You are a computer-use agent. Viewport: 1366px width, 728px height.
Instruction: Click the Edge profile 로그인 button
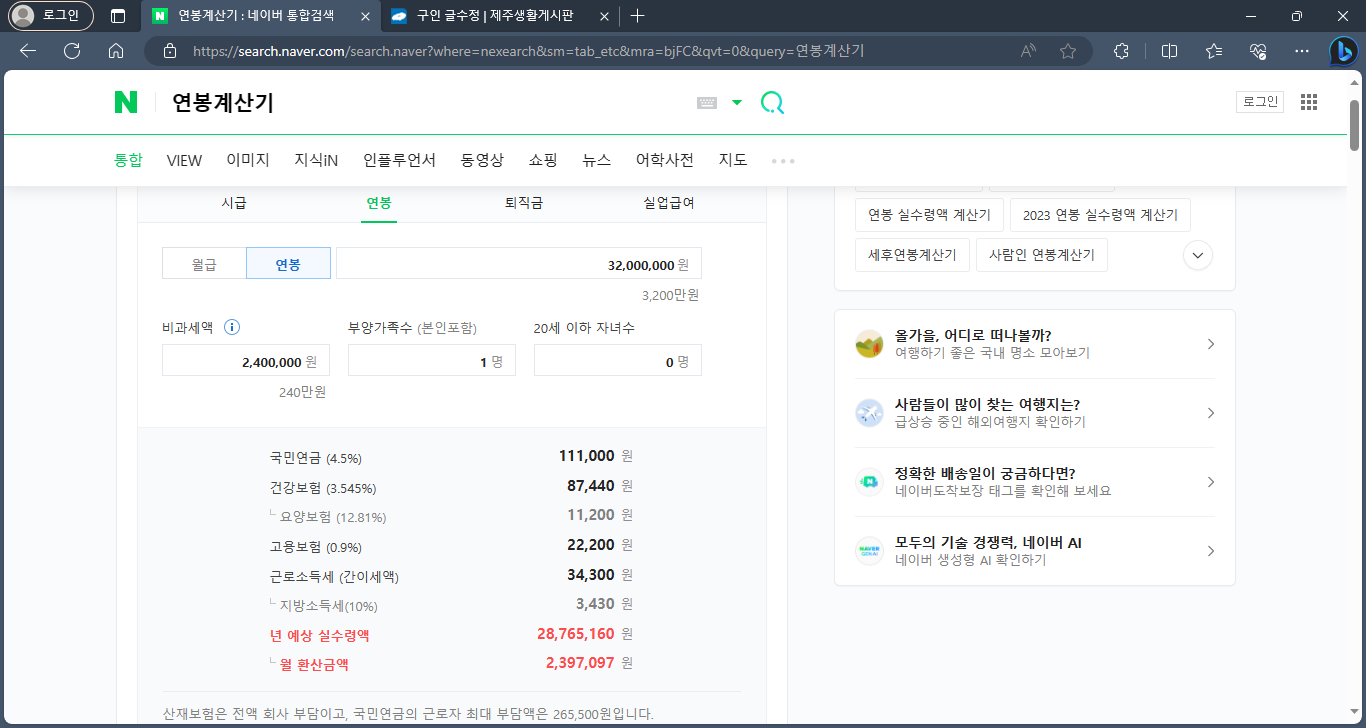pos(50,16)
